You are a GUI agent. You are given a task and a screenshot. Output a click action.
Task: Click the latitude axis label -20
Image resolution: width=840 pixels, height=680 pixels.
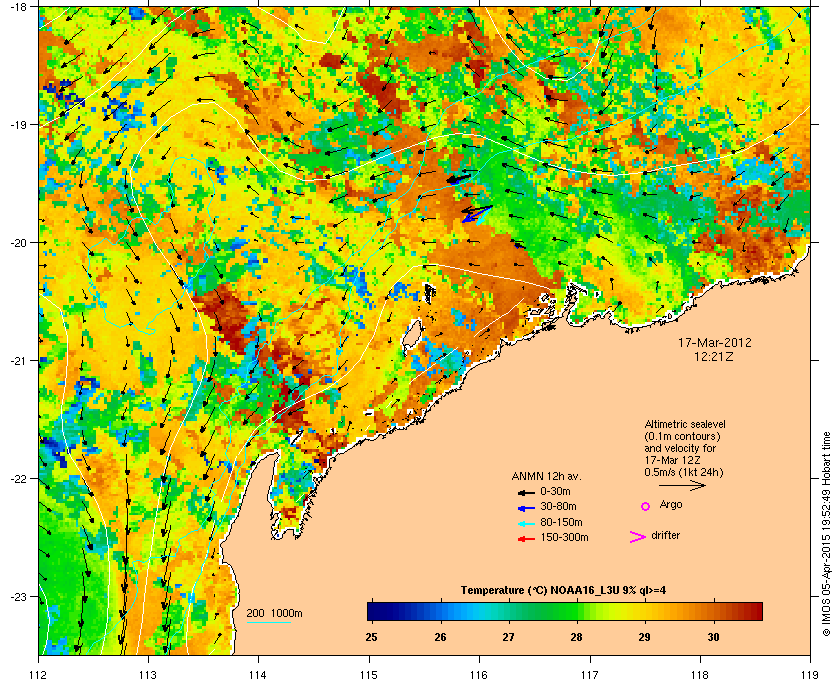click(x=19, y=242)
